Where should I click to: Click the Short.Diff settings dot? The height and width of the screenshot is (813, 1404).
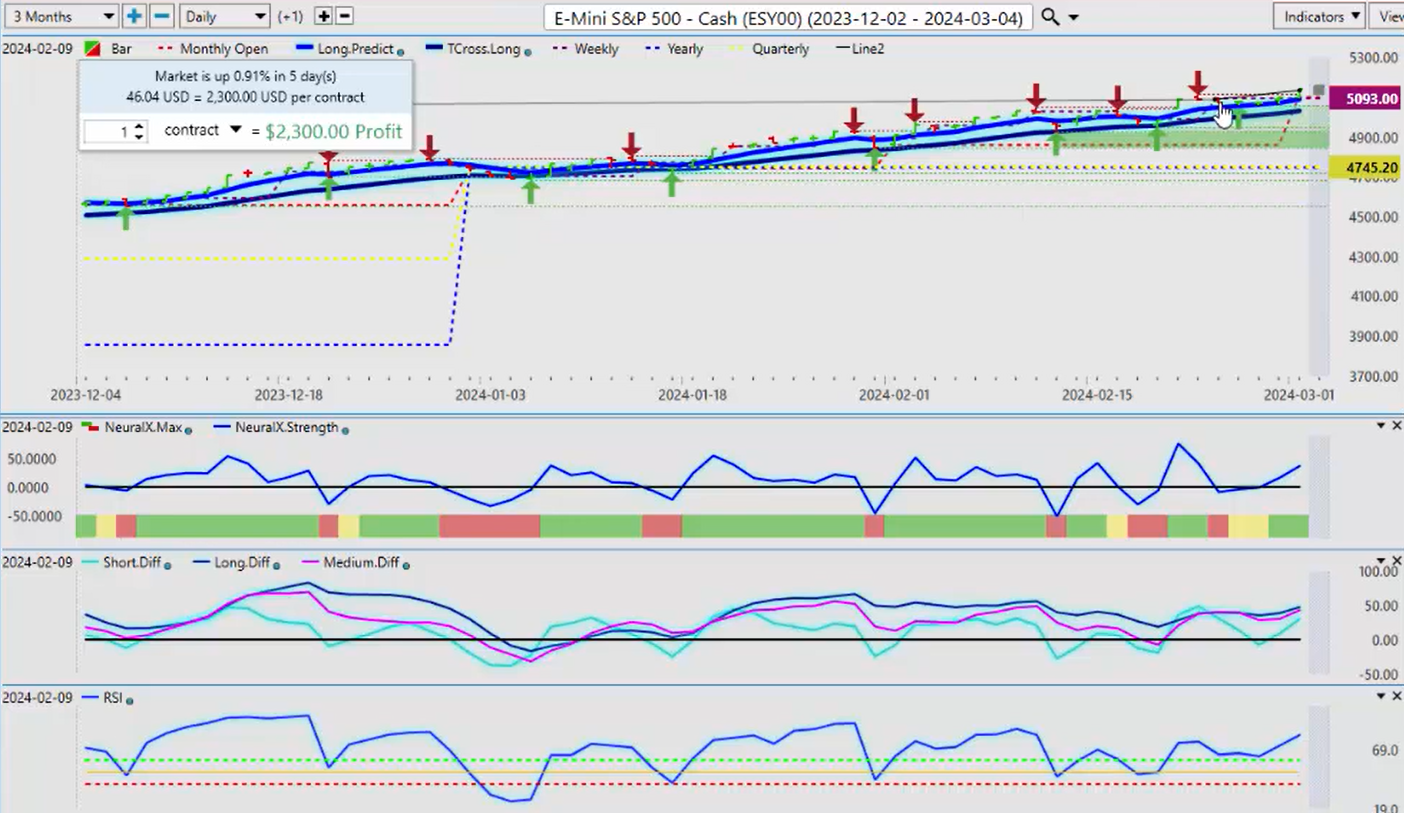pos(168,565)
